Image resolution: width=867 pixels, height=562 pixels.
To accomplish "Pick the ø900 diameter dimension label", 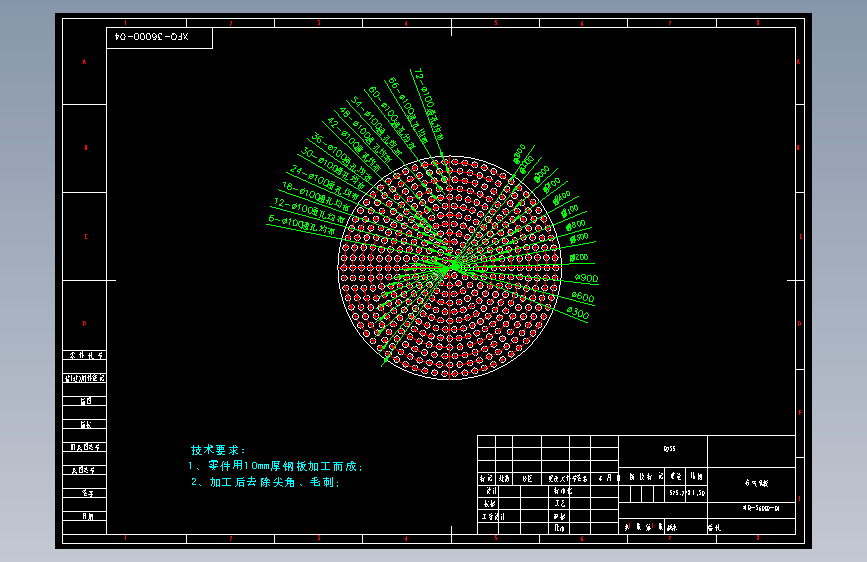I will [586, 278].
